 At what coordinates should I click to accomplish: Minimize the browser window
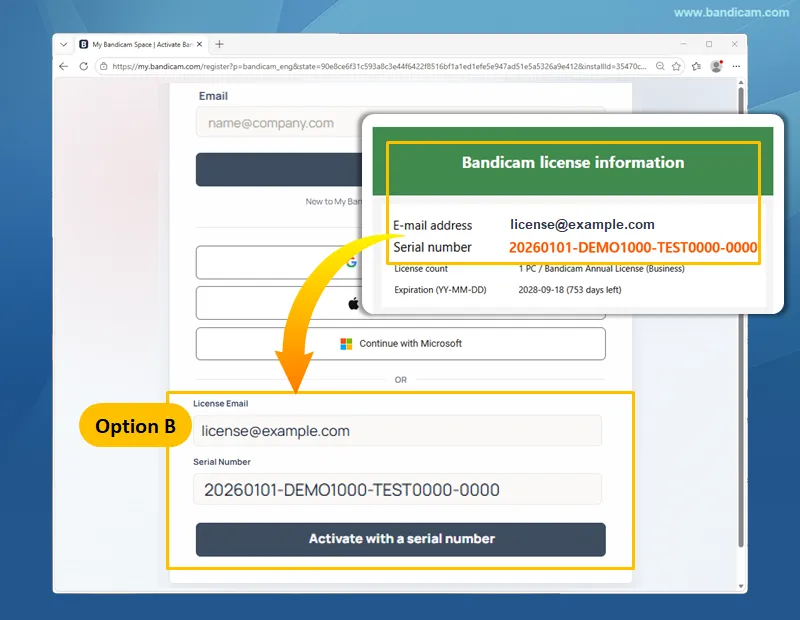(683, 44)
